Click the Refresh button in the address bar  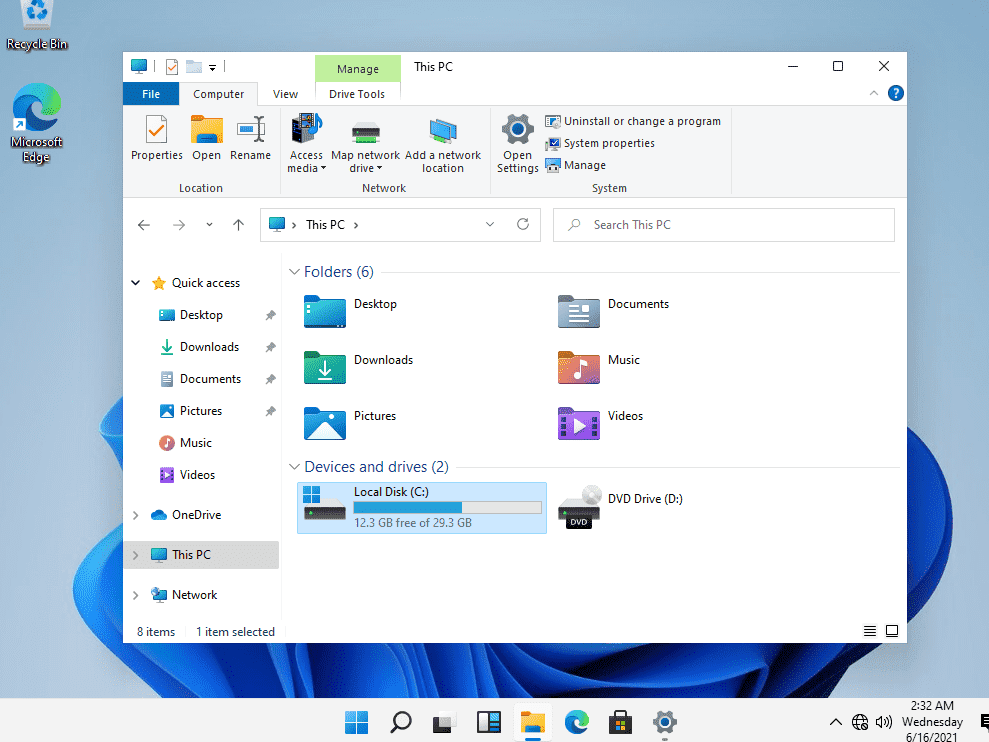click(x=523, y=225)
